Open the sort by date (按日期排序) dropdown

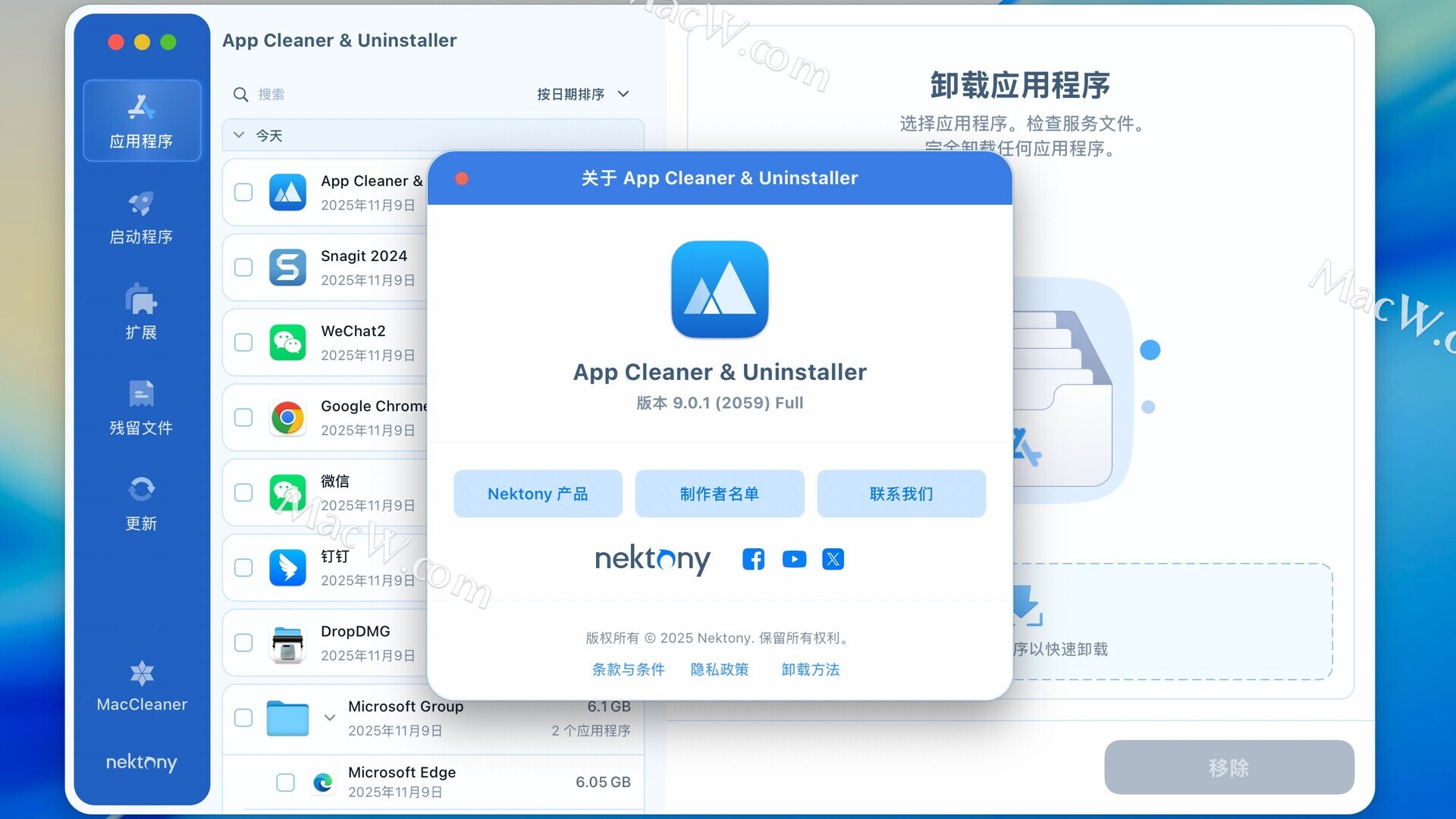point(582,94)
